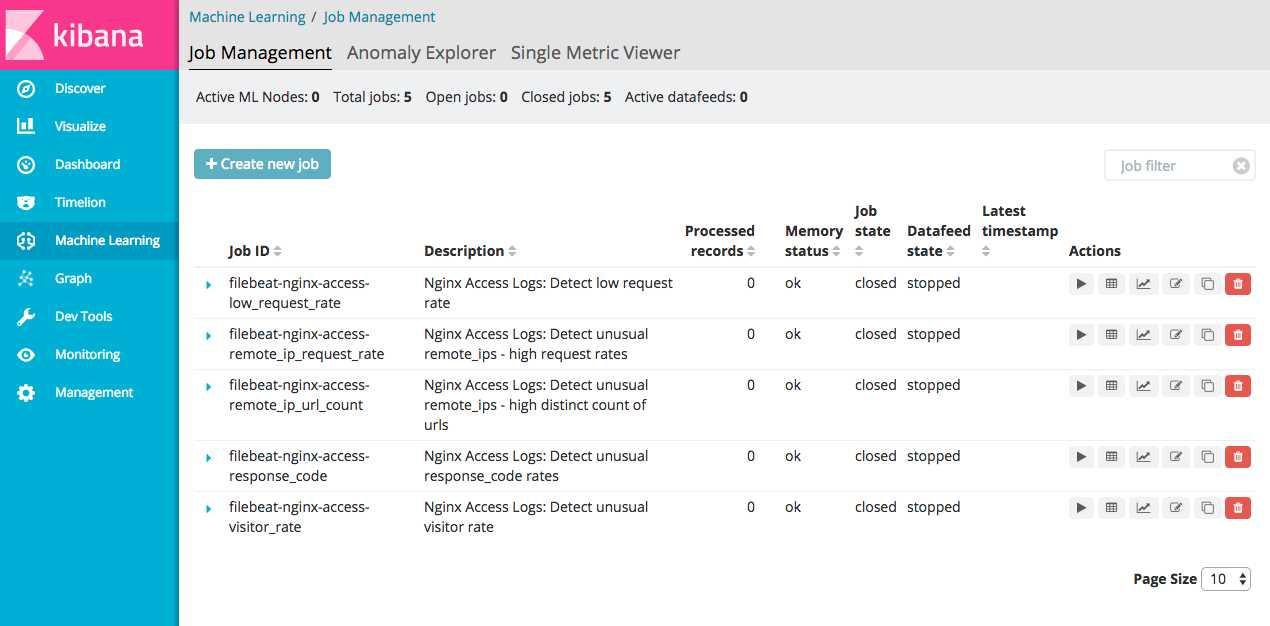Click Create new job button
Screen dimensions: 1270x626
(x=262, y=164)
